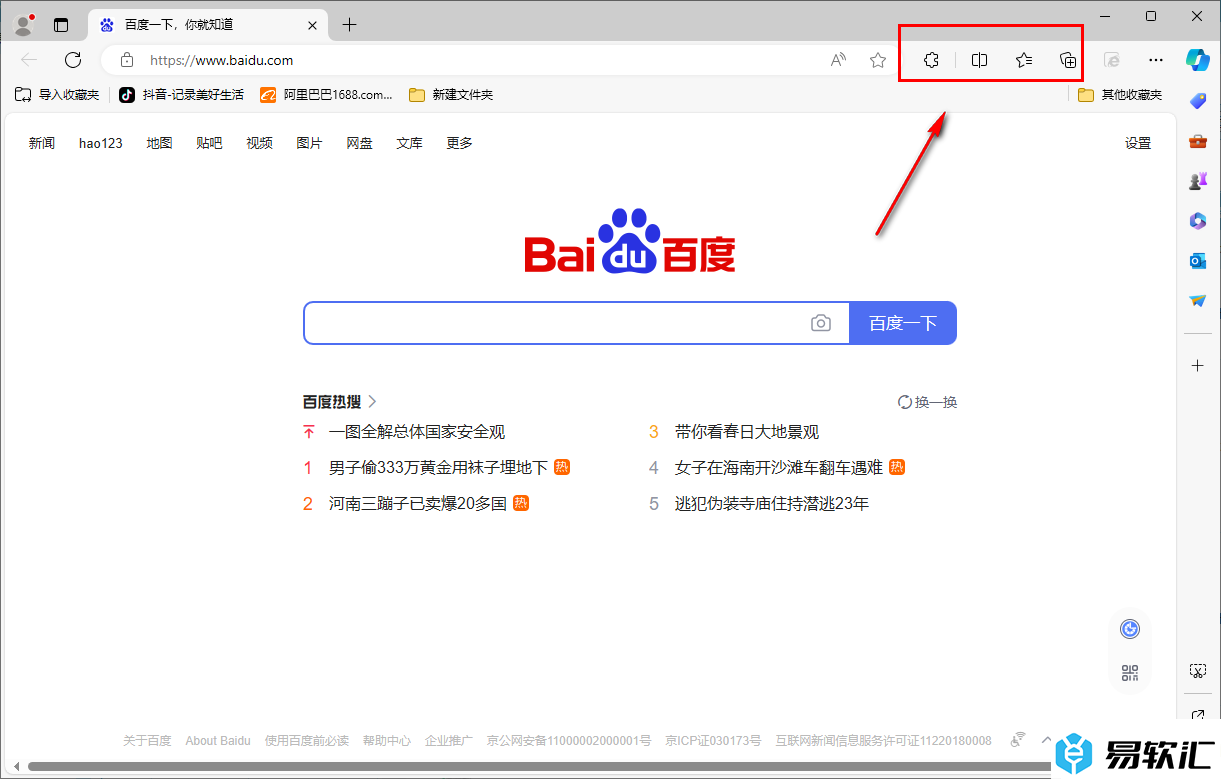
Task: Refresh the page
Action: coord(72,60)
